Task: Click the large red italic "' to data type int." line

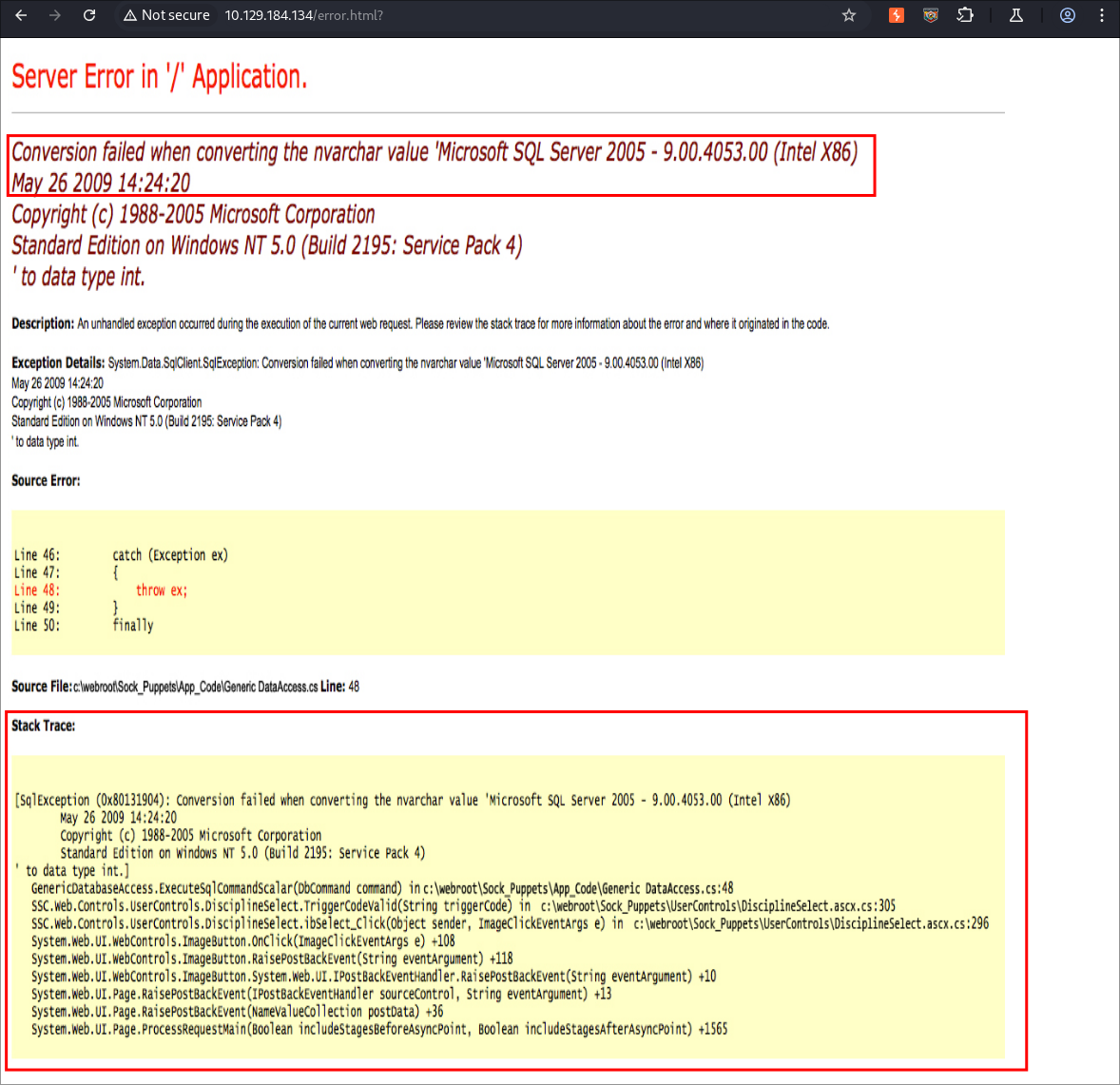Action: [79, 277]
